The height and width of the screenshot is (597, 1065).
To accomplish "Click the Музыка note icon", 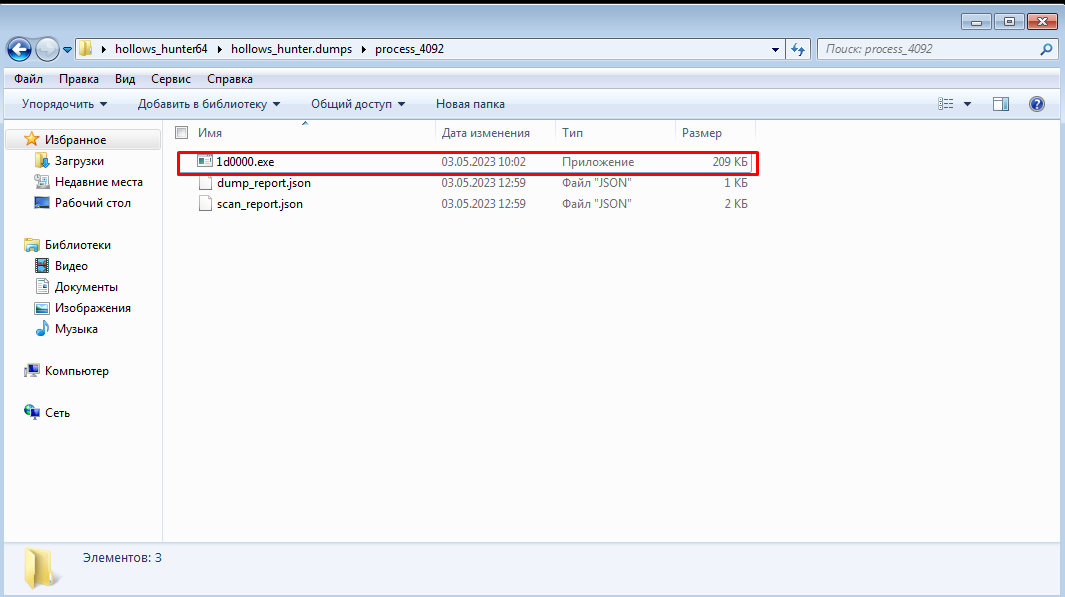I will point(41,329).
